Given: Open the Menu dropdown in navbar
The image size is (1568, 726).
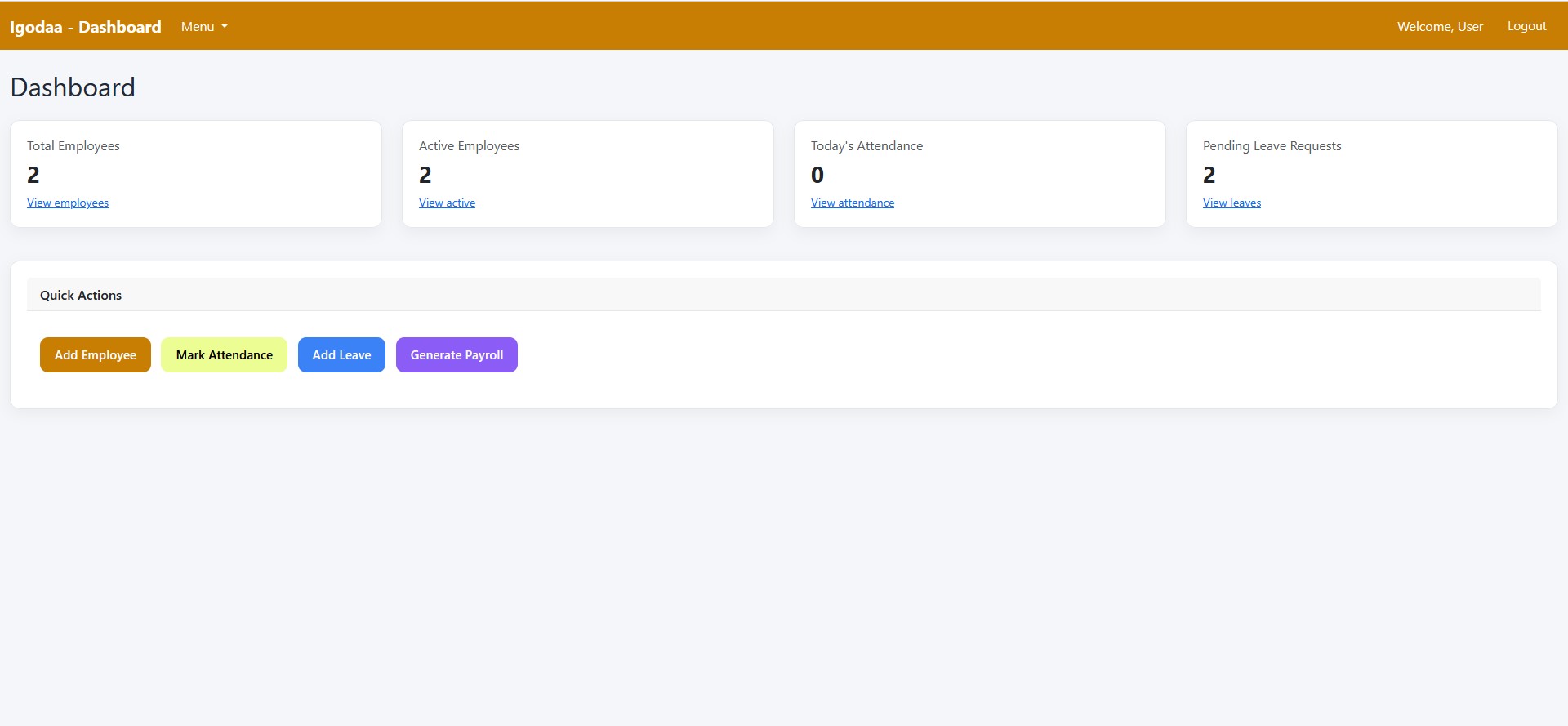Looking at the screenshot, I should click(x=204, y=26).
